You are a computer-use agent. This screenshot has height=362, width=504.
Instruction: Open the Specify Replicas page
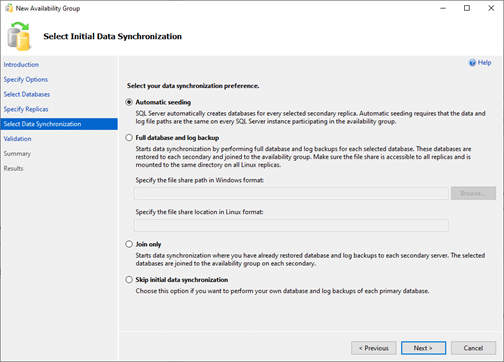26,109
